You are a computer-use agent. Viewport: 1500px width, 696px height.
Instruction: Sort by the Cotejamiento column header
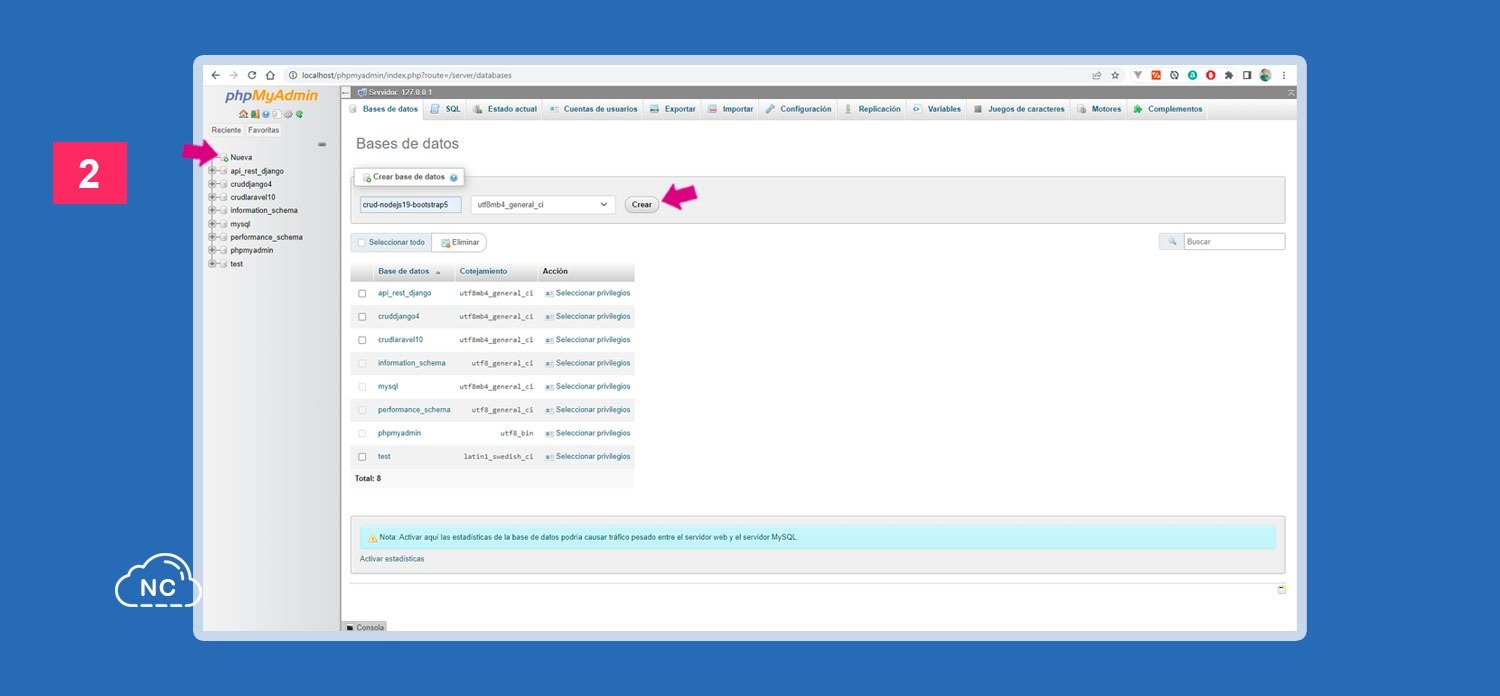pos(483,272)
